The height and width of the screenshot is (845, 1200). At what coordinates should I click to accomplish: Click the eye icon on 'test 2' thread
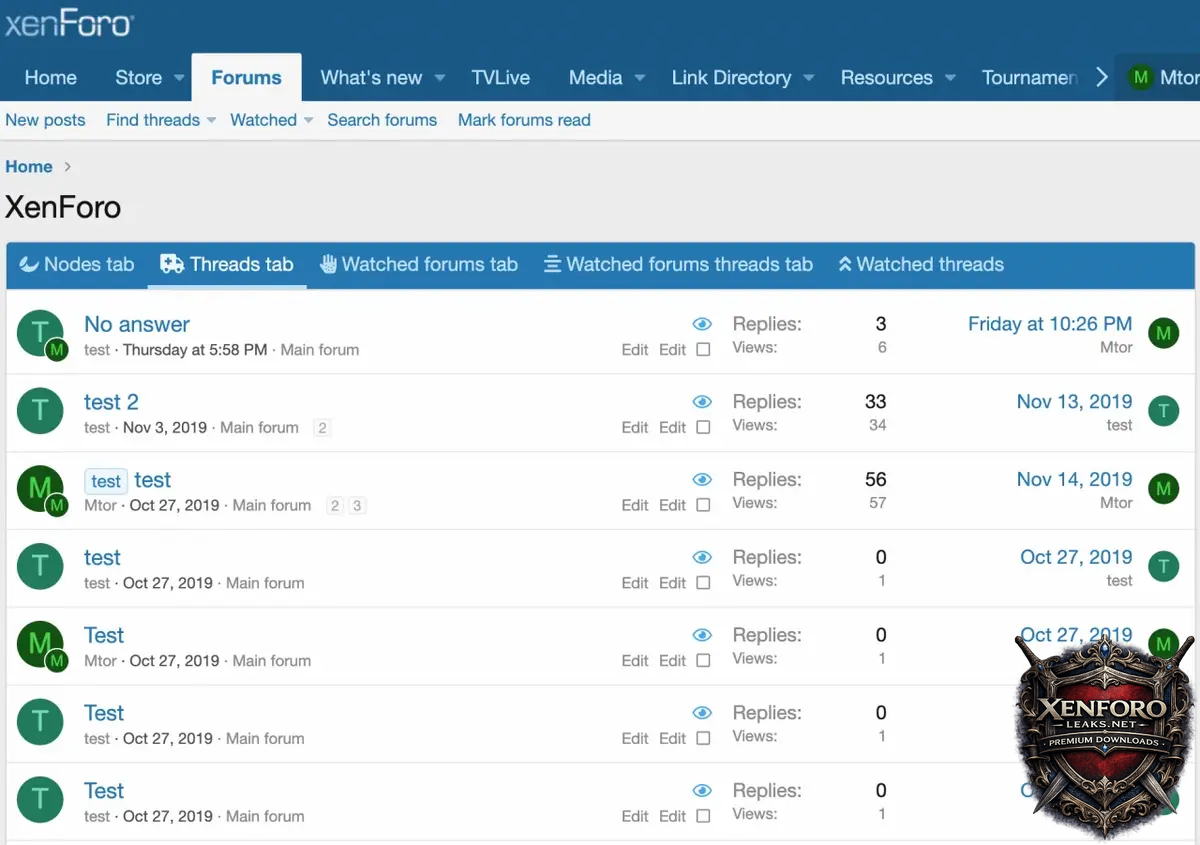point(702,402)
